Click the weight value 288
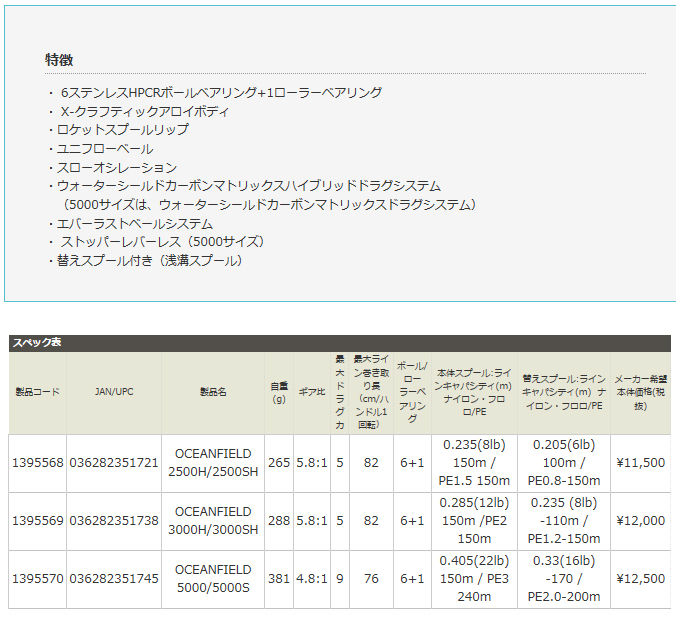This screenshot has width=680, height=626. [x=279, y=521]
